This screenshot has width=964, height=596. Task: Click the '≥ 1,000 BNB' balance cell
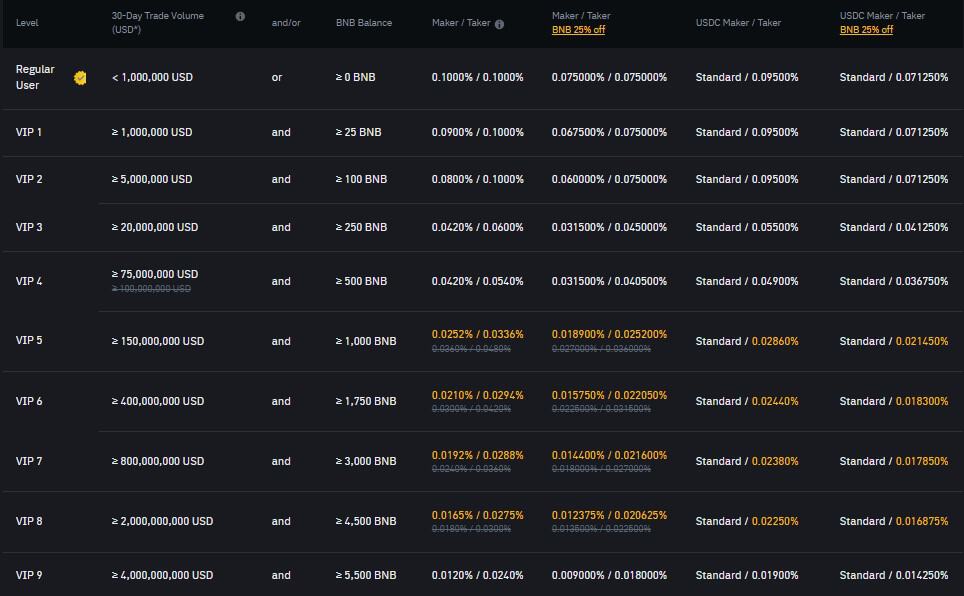pos(366,341)
